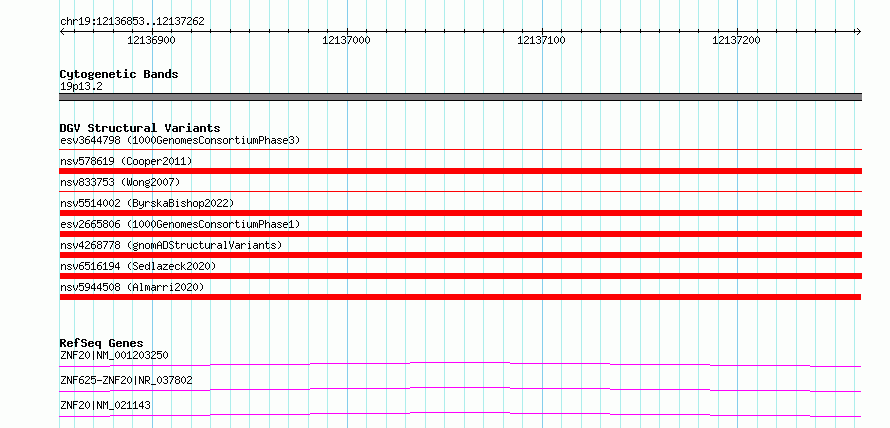890x428 pixels.
Task: Click the red bar below nsv5944508
Action: point(460,297)
